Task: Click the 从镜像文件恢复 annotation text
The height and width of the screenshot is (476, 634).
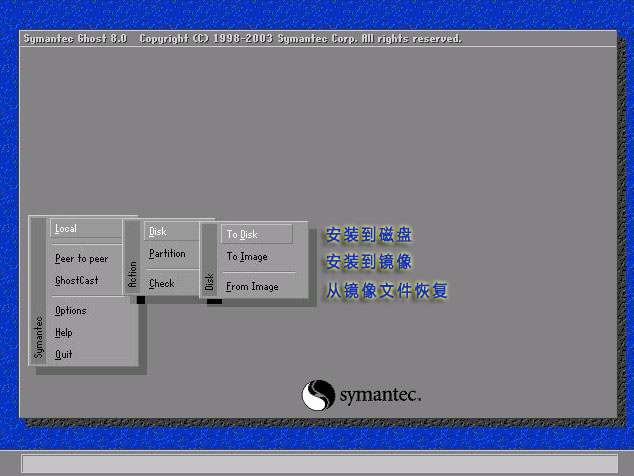Action: 386,291
